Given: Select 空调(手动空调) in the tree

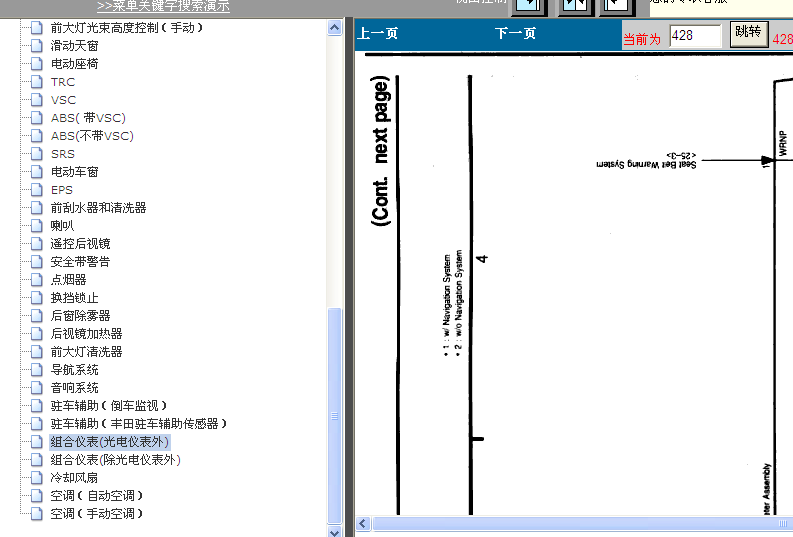Looking at the screenshot, I should (97, 514).
